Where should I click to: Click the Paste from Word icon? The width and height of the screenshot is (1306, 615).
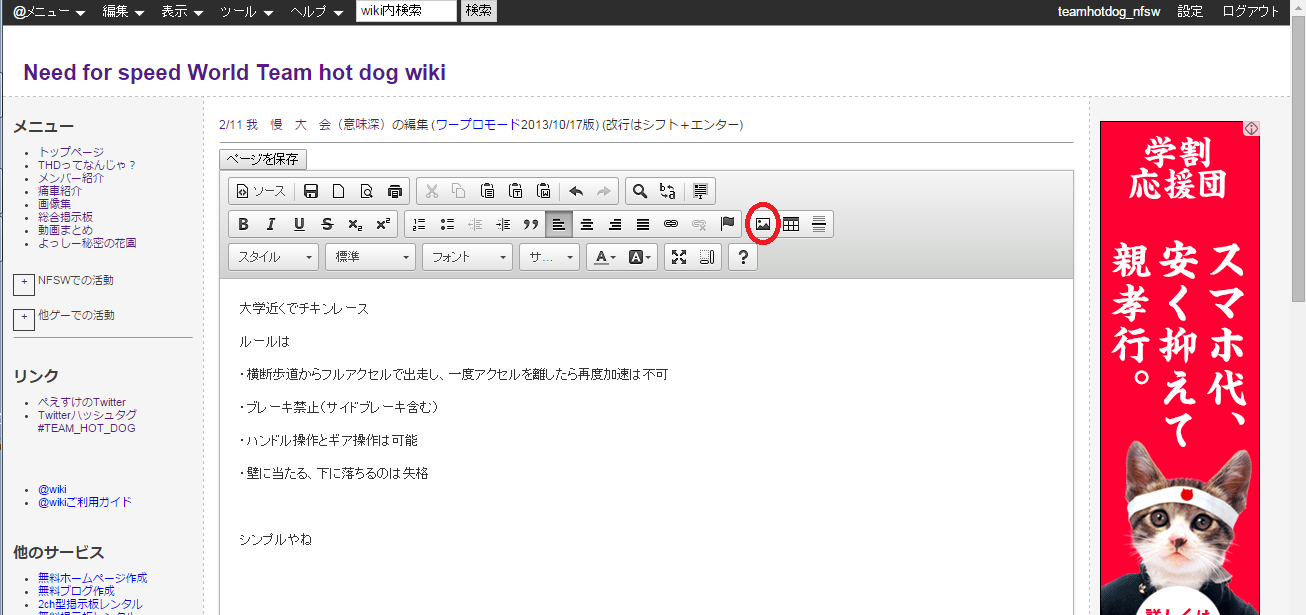(544, 191)
